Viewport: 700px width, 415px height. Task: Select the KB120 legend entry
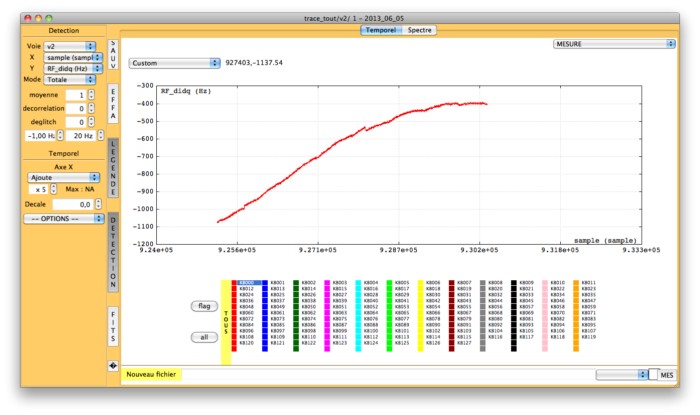246,343
